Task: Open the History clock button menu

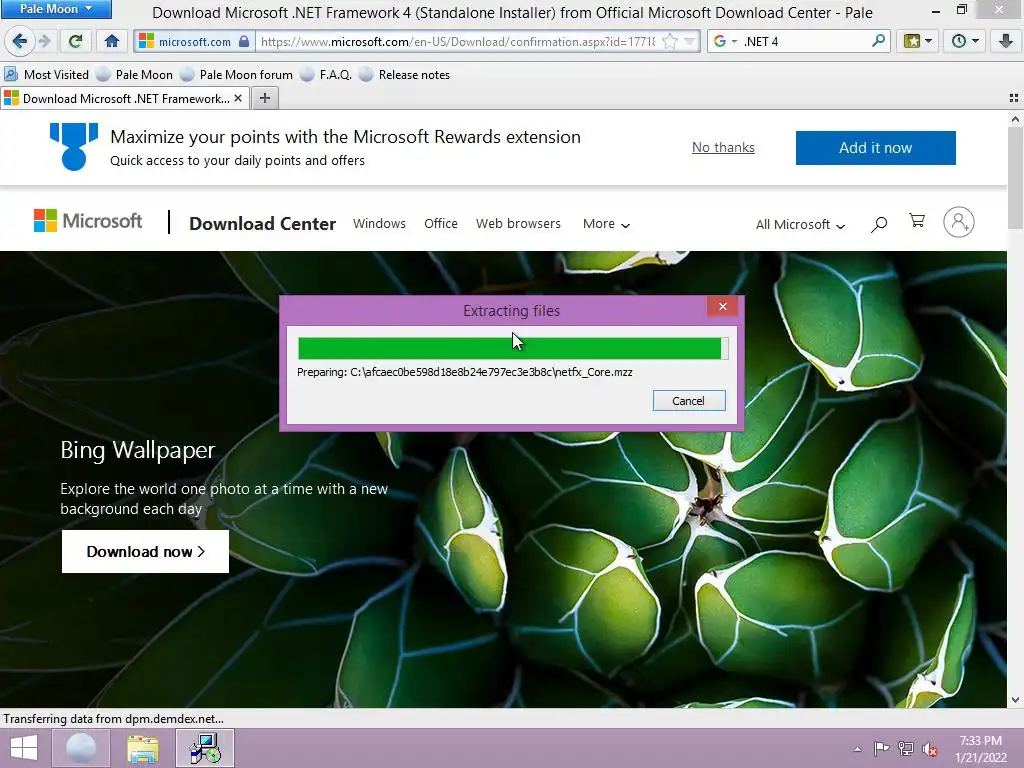Action: [x=965, y=41]
